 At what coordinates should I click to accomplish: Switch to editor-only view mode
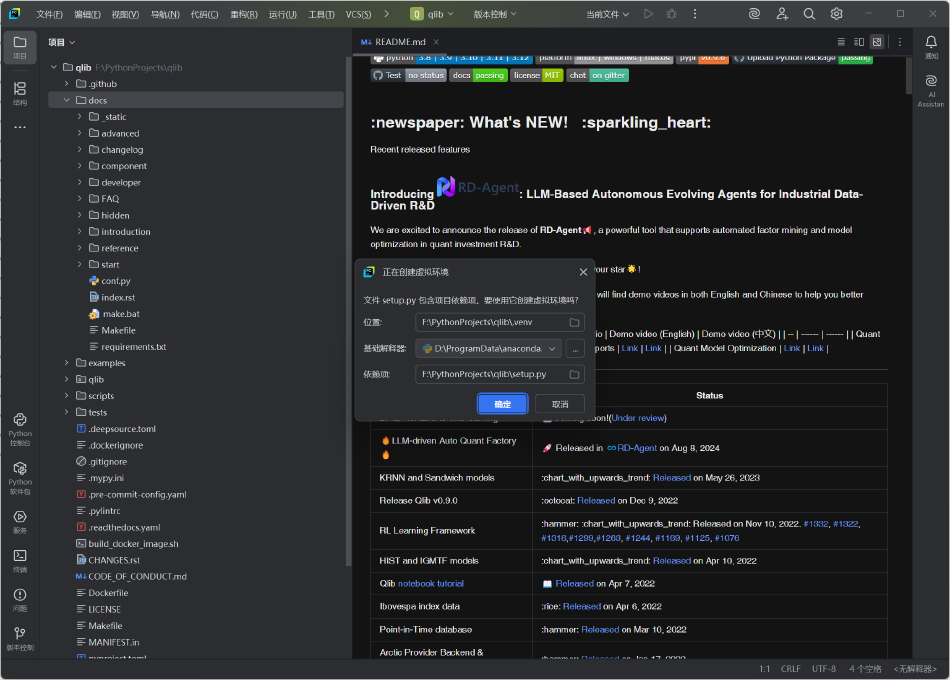pyautogui.click(x=841, y=42)
